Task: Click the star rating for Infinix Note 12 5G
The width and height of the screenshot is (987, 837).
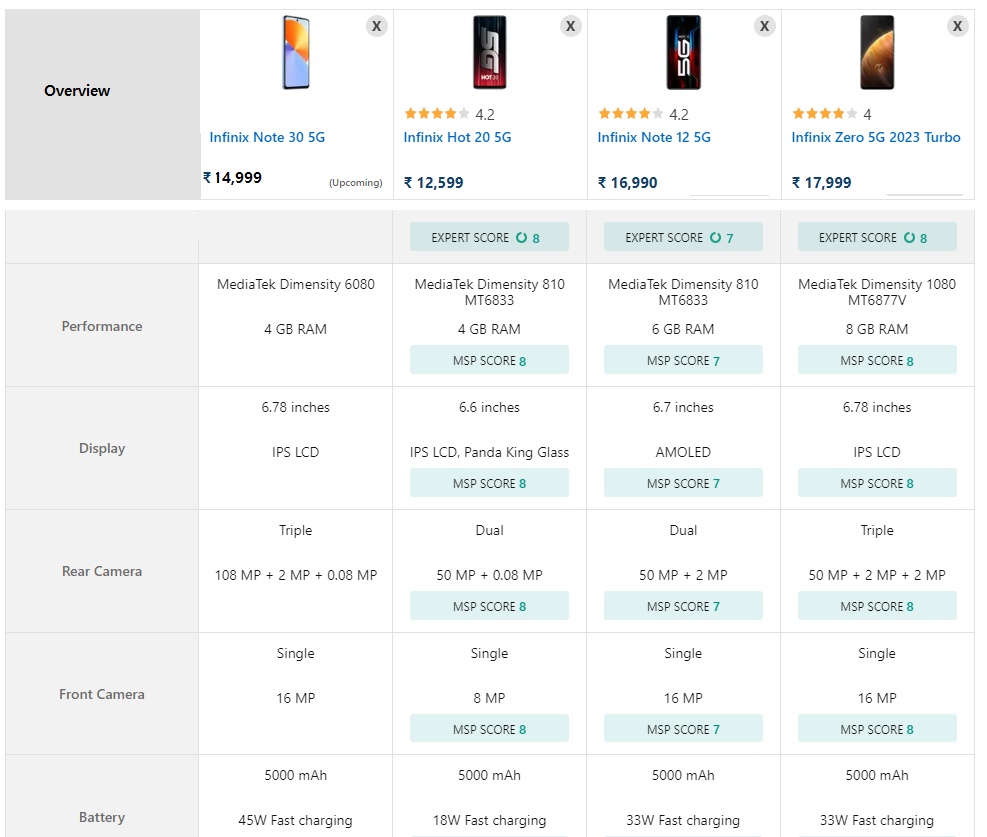Action: point(624,114)
